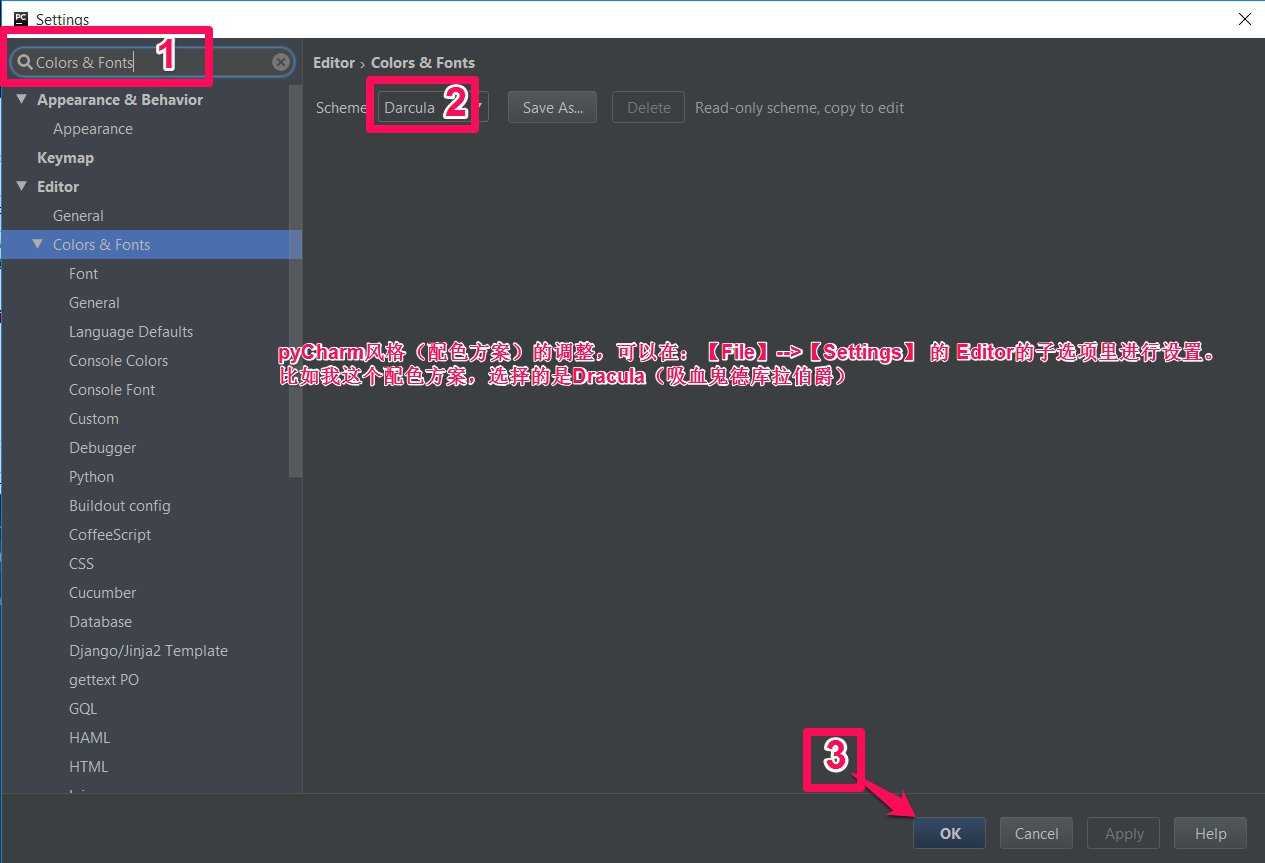
Task: Select GQL in the settings tree
Action: (83, 709)
